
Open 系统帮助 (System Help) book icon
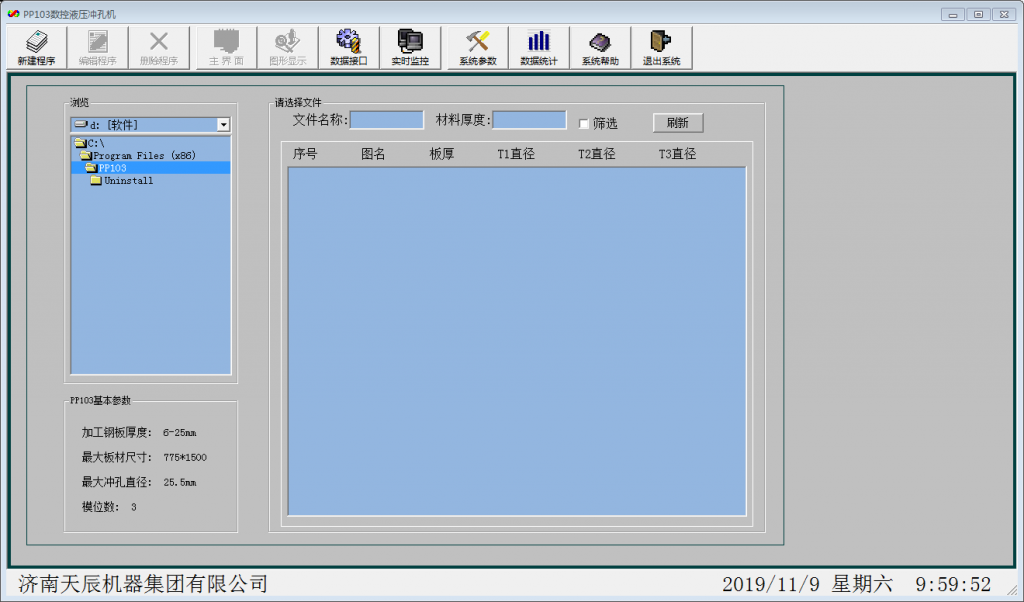coord(600,47)
